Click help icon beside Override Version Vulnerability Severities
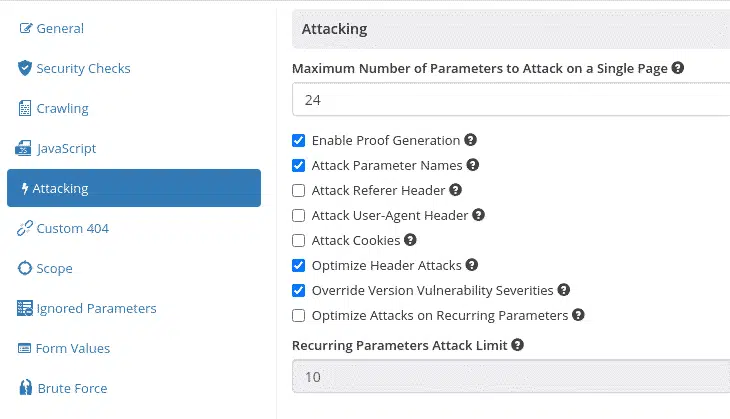This screenshot has width=730, height=419. (x=564, y=290)
